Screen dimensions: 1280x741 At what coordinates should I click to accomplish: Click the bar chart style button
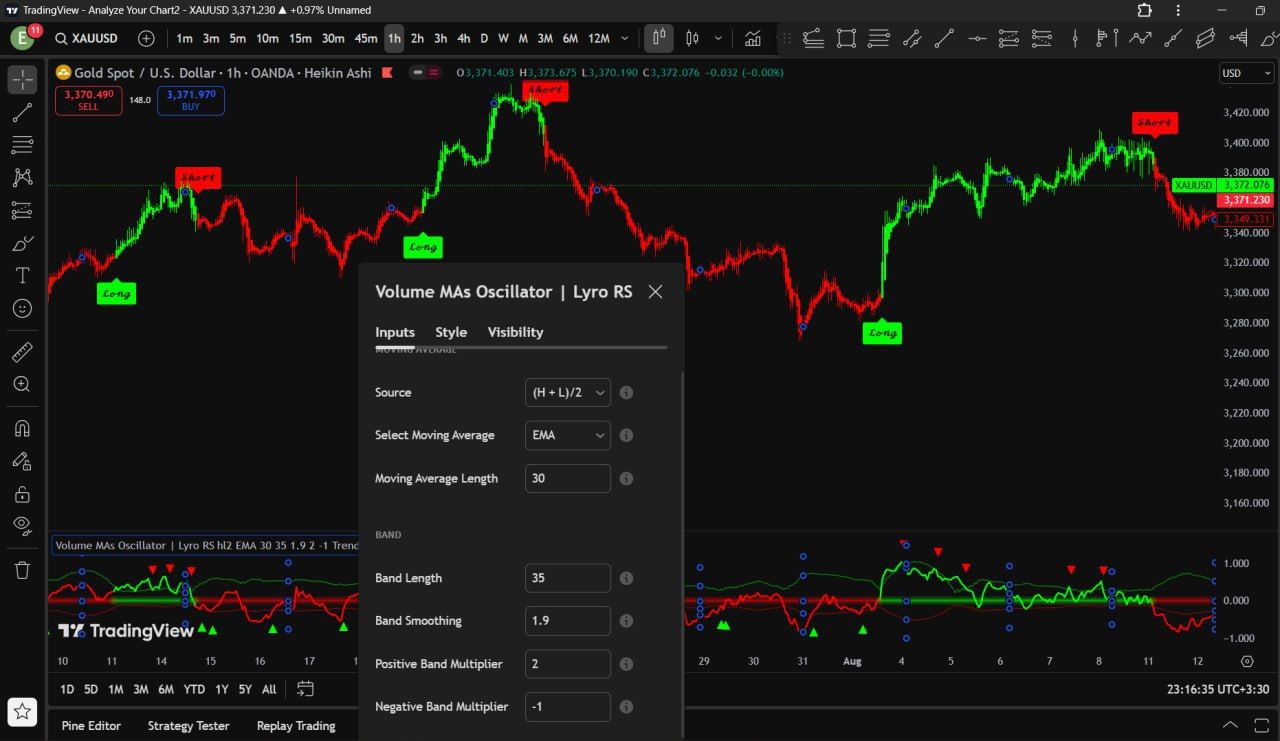[659, 38]
